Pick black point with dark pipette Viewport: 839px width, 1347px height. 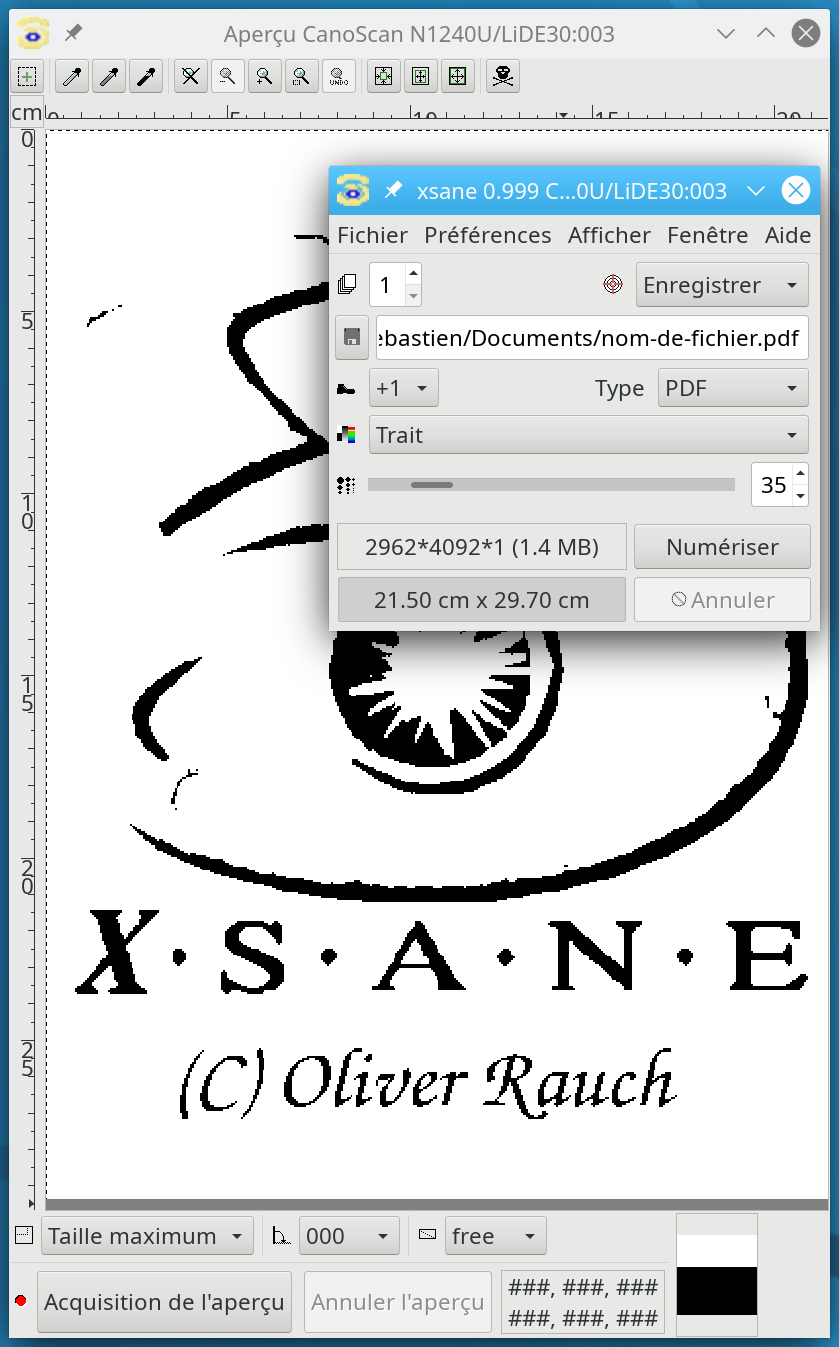click(x=145, y=76)
